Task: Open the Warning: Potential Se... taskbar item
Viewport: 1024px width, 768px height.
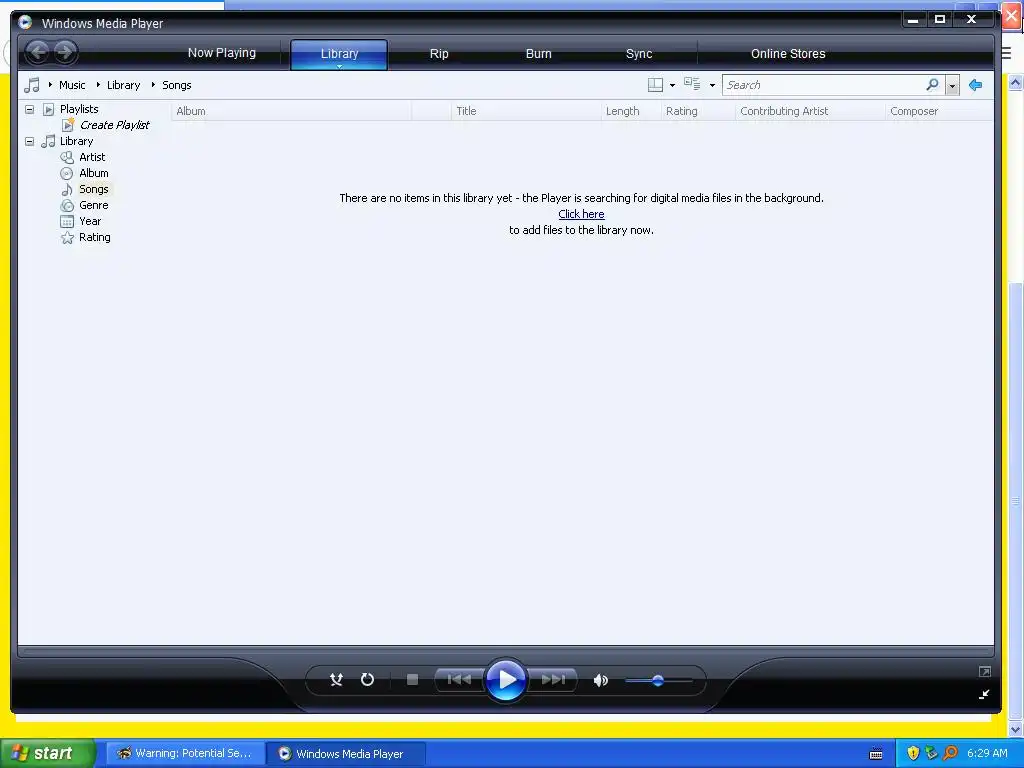Action: point(185,753)
